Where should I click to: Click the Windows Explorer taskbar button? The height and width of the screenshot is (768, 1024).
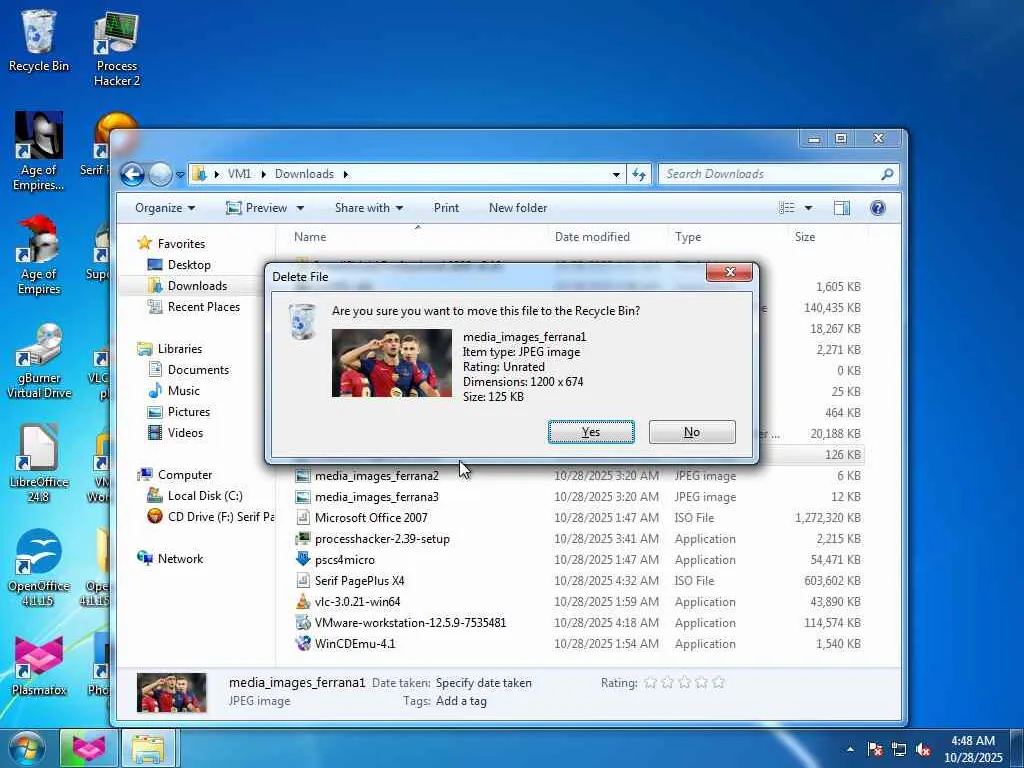148,748
